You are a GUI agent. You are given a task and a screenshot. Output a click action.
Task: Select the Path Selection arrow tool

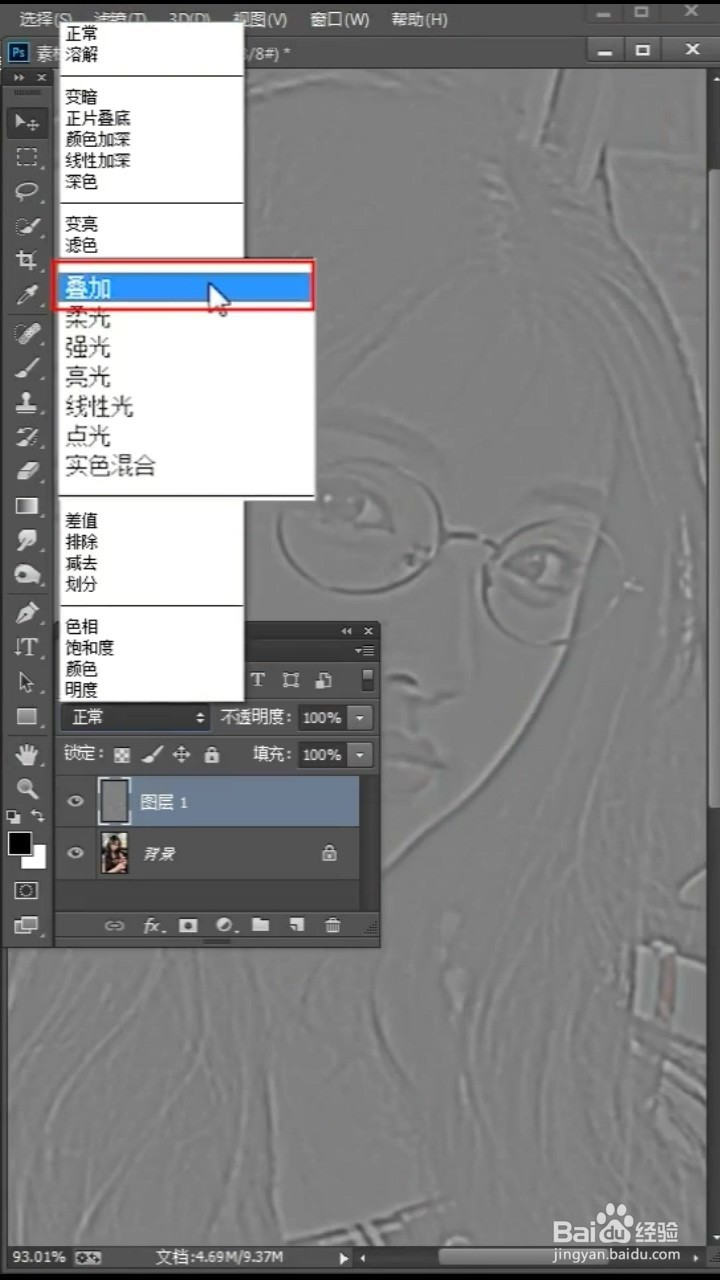click(27, 682)
